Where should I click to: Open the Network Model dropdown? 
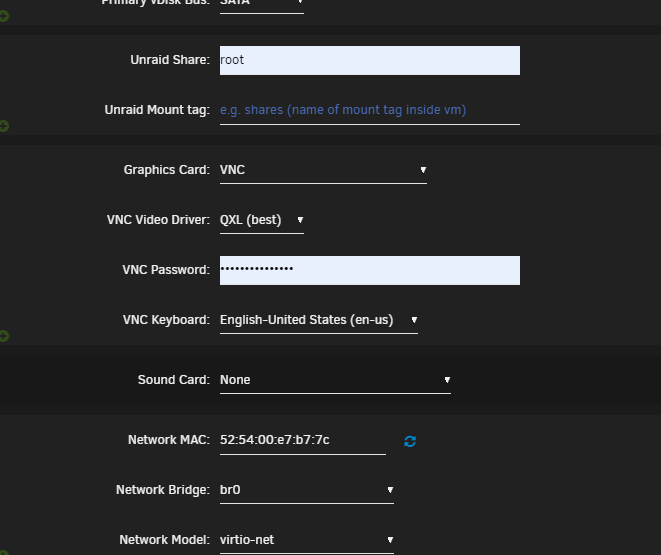pos(306,540)
